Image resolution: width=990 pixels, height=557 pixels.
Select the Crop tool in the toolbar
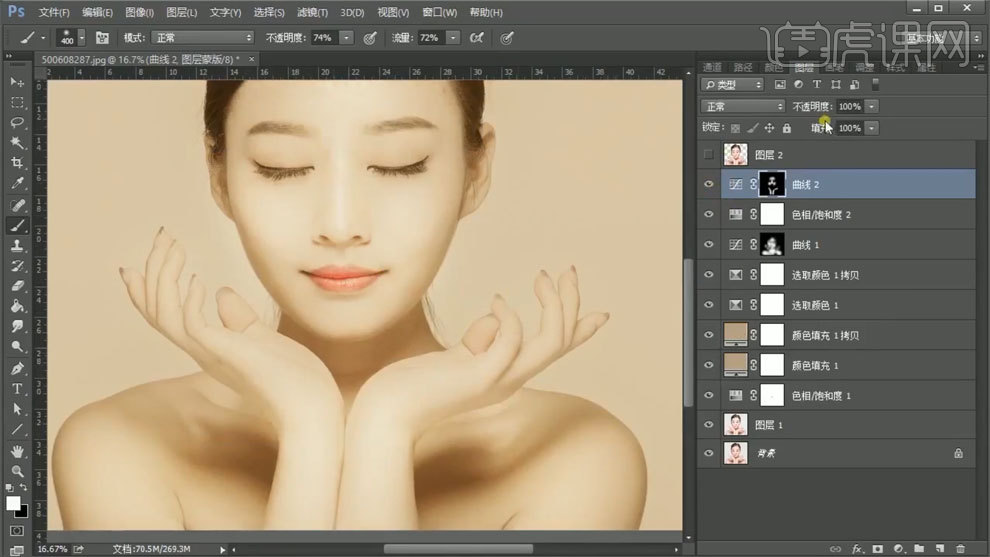click(x=17, y=163)
